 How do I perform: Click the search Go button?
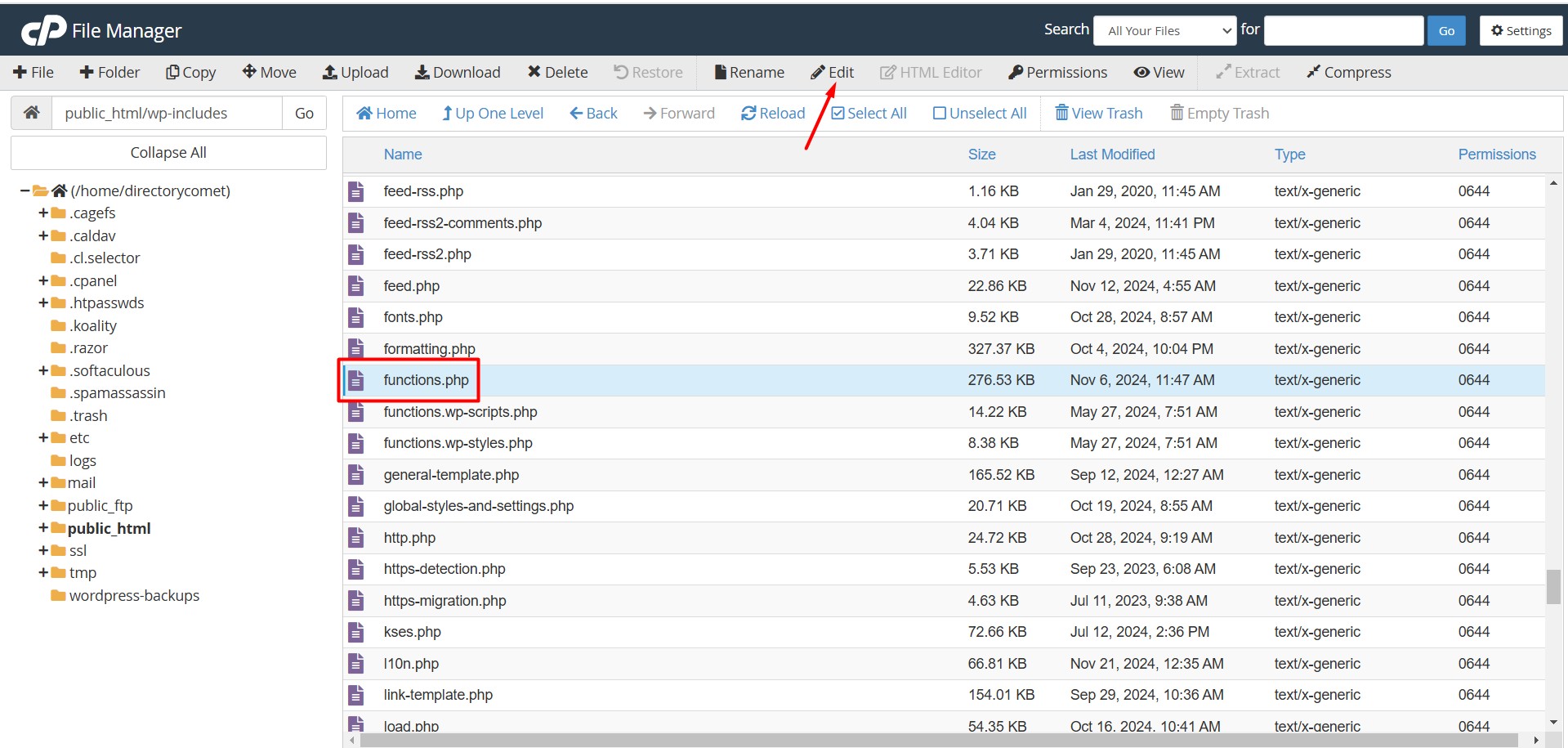1446,30
